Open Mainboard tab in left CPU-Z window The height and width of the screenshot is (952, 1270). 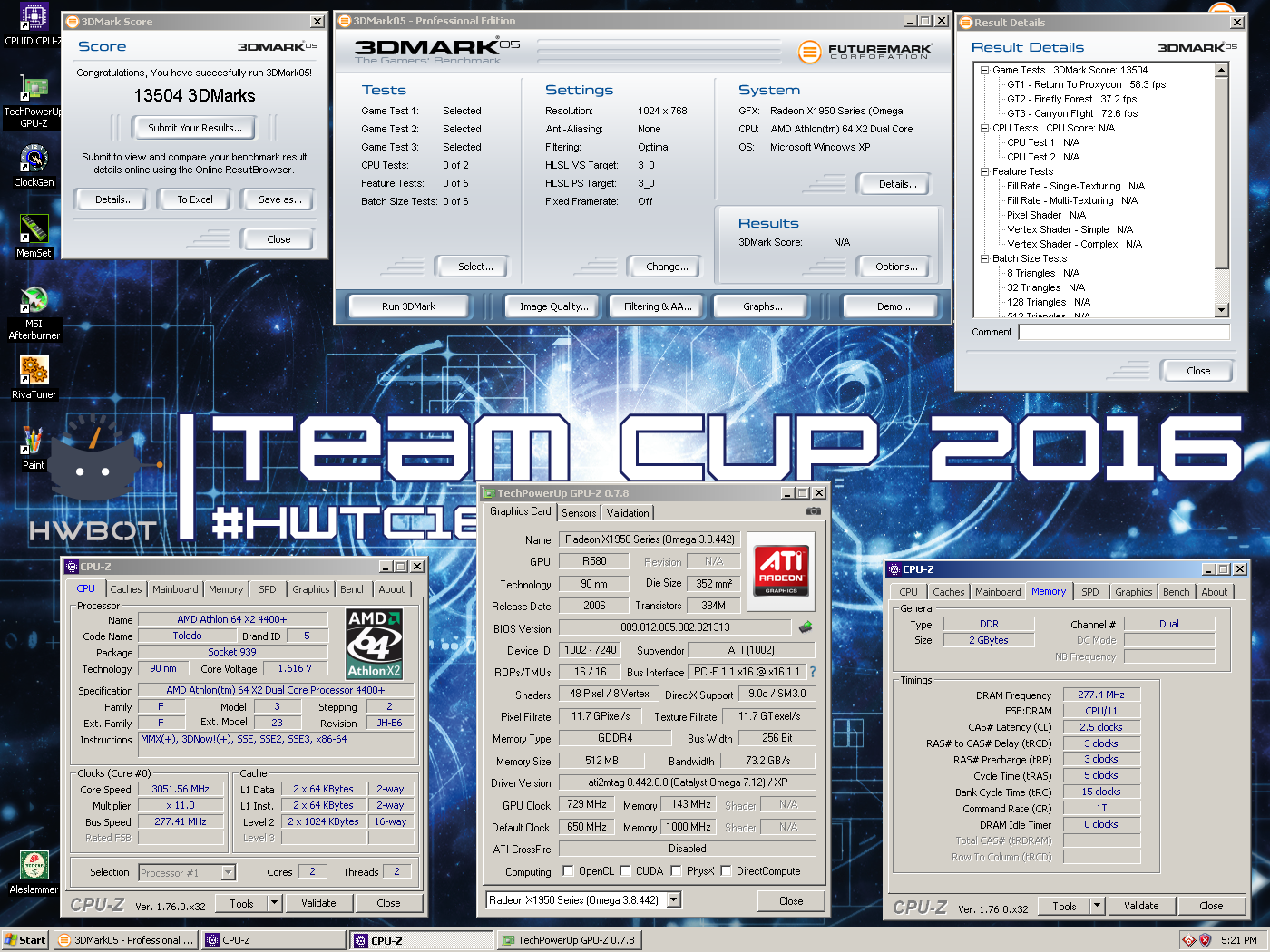coord(175,589)
